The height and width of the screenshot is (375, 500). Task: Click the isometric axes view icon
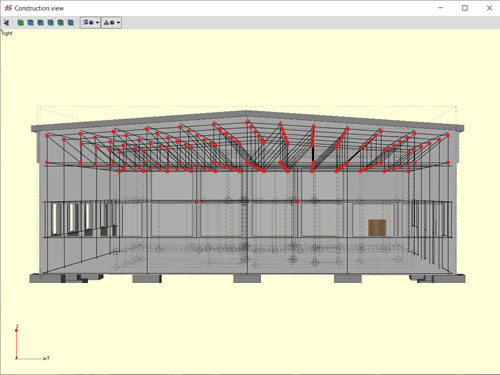[x=6, y=23]
